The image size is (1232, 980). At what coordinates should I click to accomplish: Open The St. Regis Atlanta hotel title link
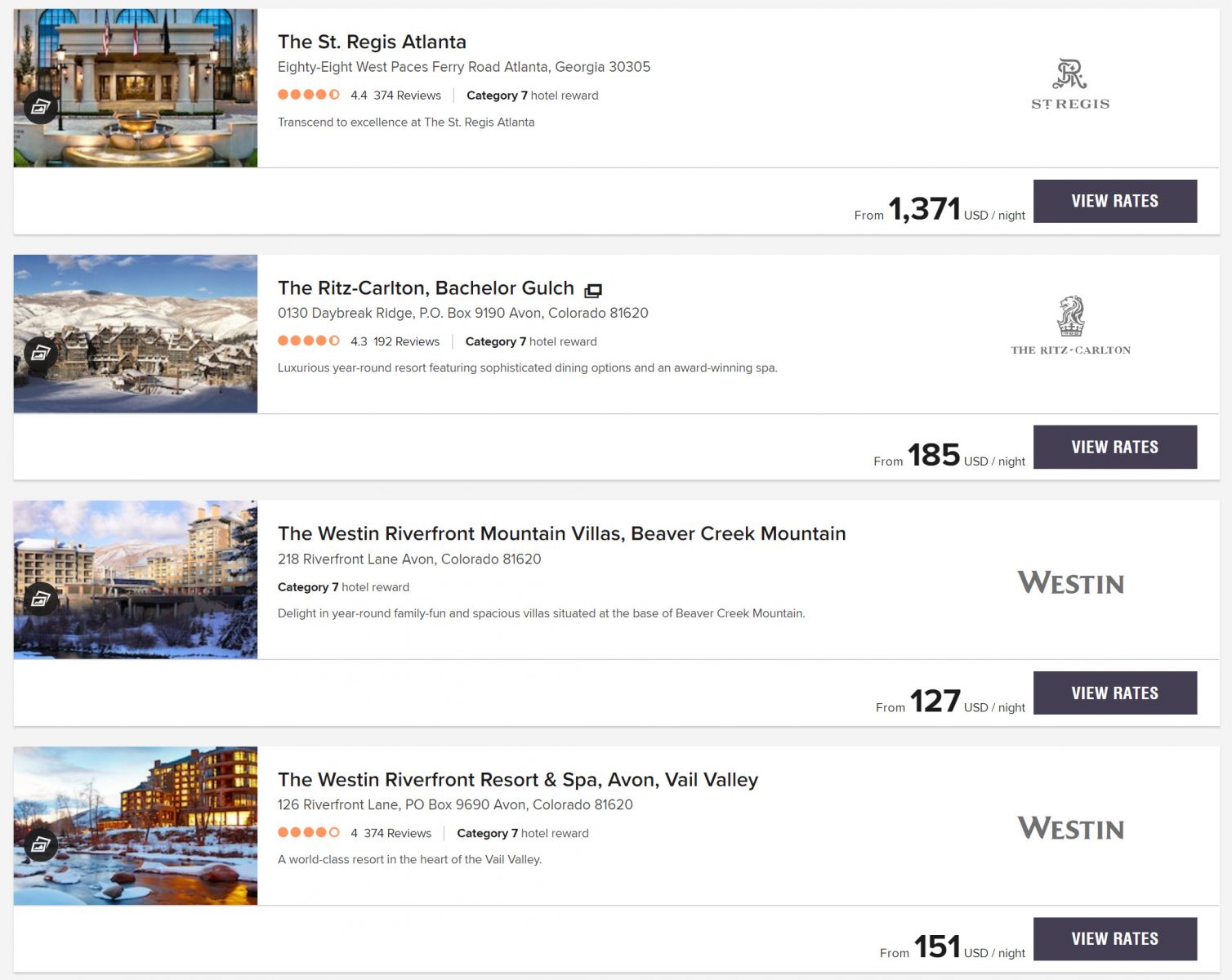point(372,42)
